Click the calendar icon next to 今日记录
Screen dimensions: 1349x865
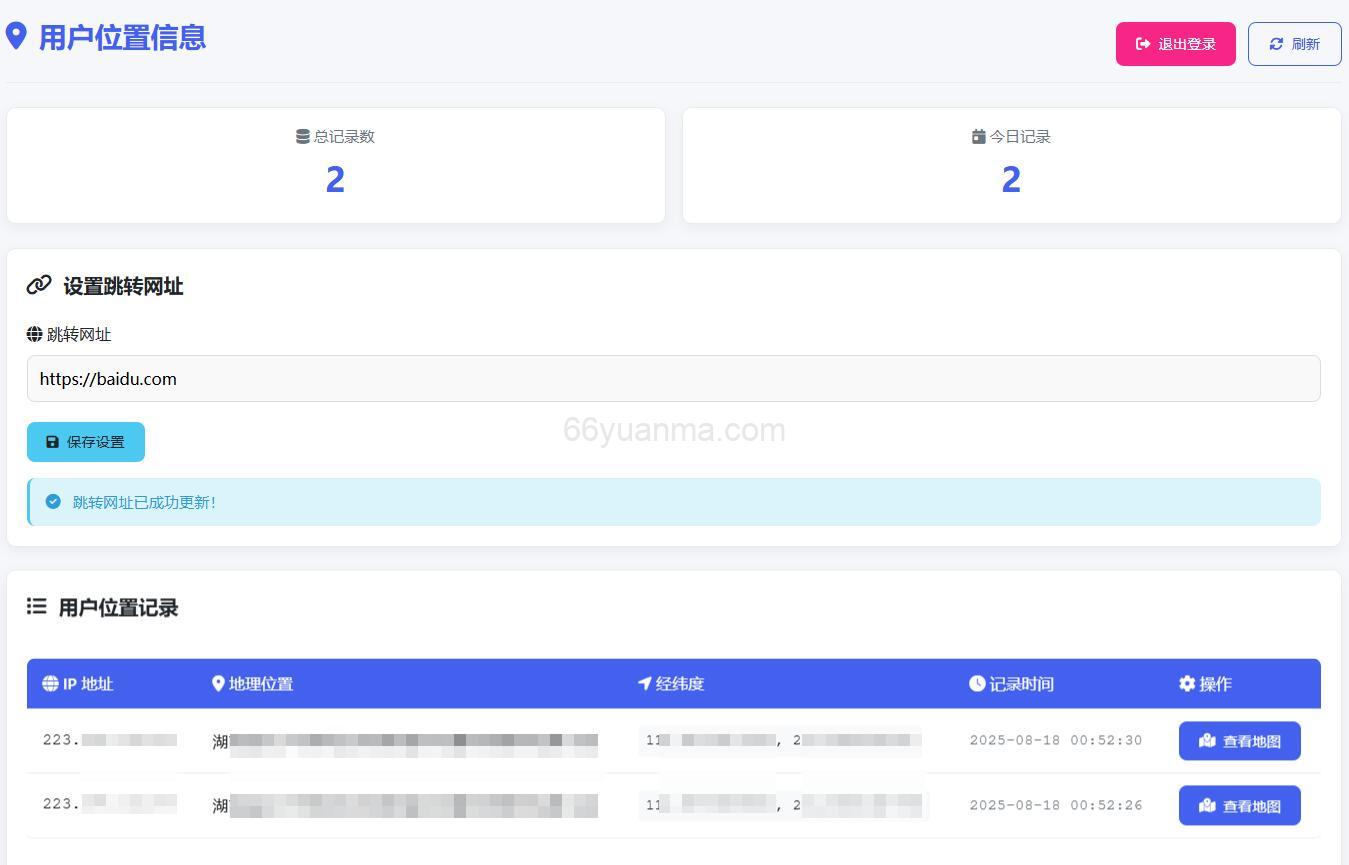978,137
